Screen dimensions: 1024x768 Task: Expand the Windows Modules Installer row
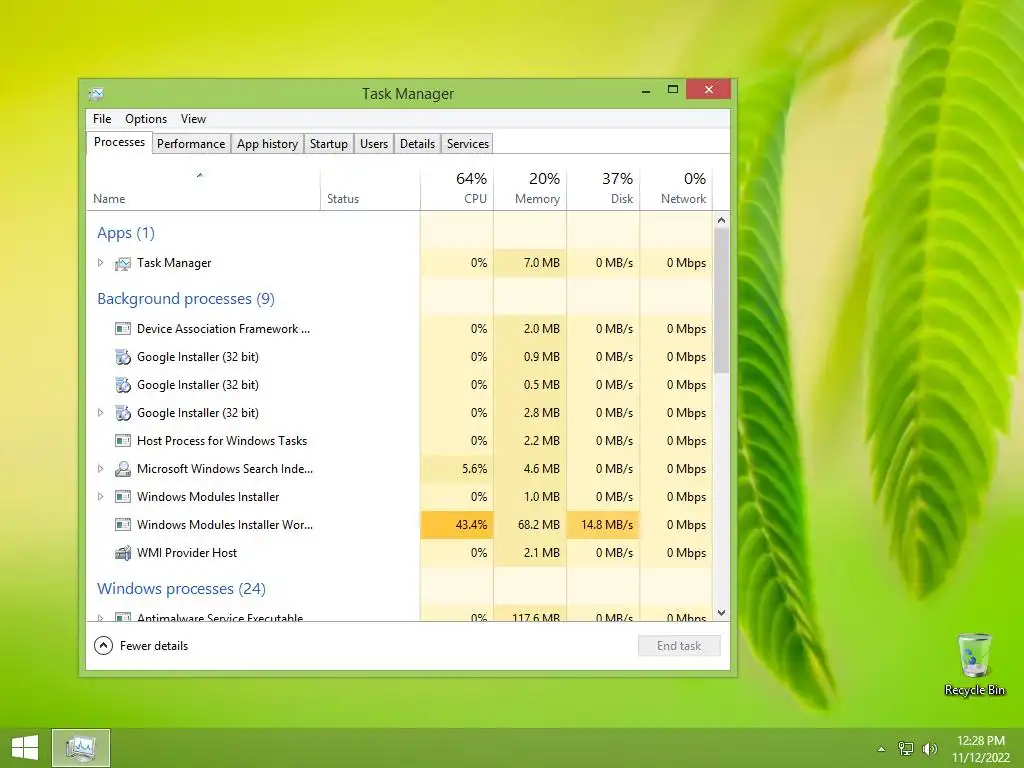100,497
